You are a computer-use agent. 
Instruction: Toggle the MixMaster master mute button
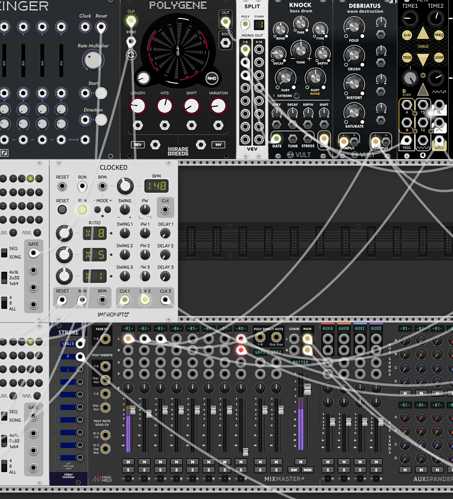coord(300,462)
